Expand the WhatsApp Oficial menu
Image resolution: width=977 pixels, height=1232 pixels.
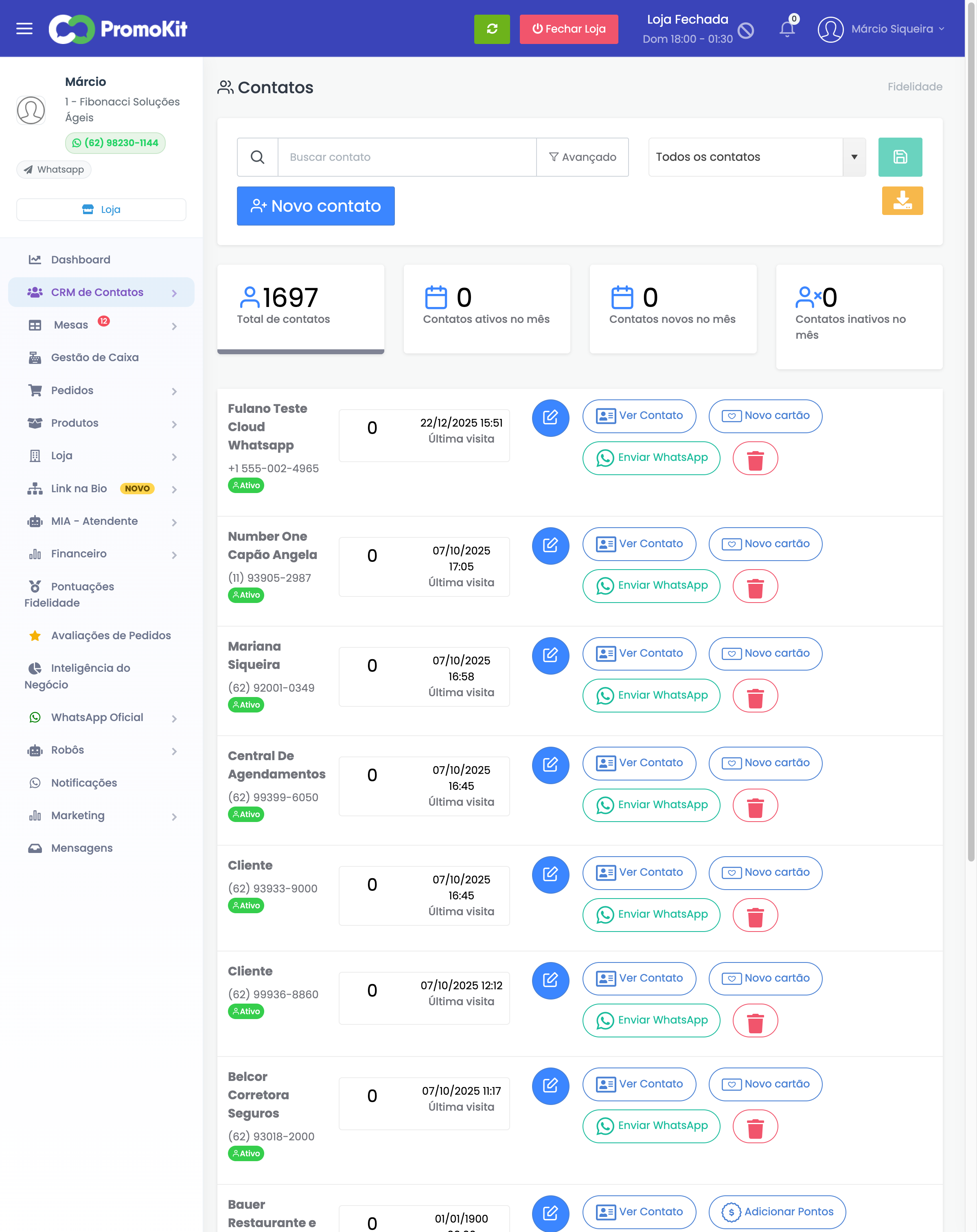(x=101, y=718)
